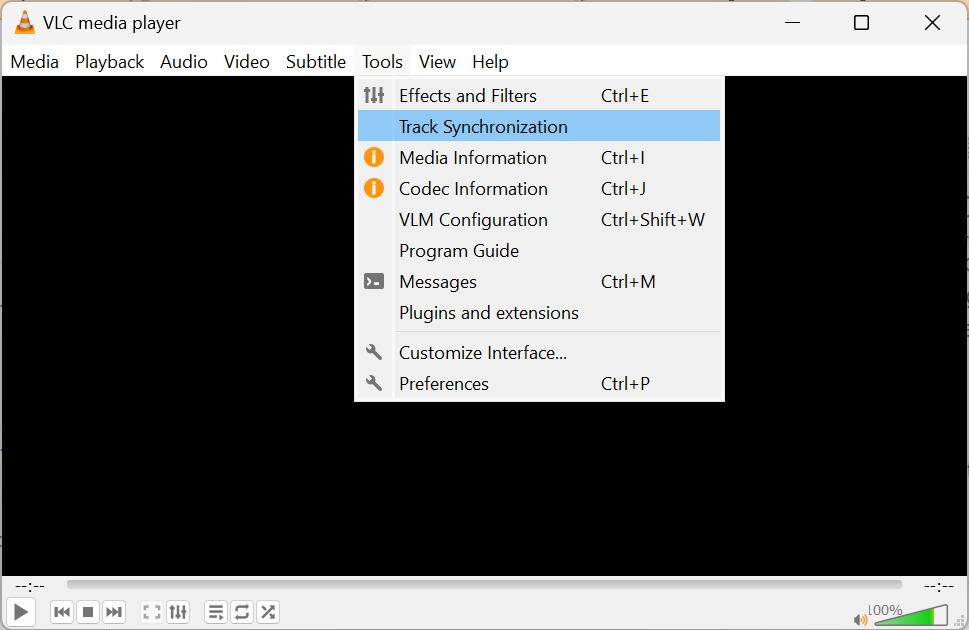Click the info icon beside Media Information
969x630 pixels.
(x=373, y=157)
